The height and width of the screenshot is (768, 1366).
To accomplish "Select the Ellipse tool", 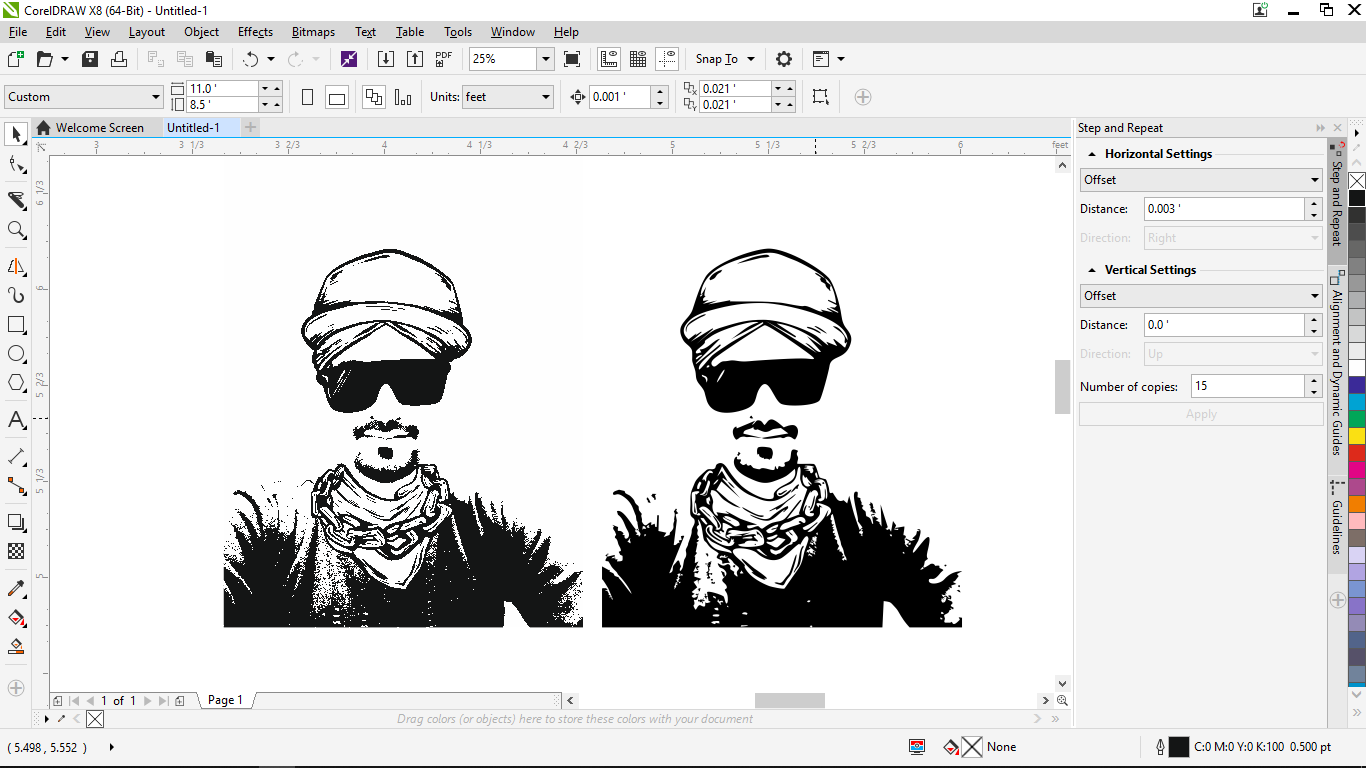I will coord(16,354).
